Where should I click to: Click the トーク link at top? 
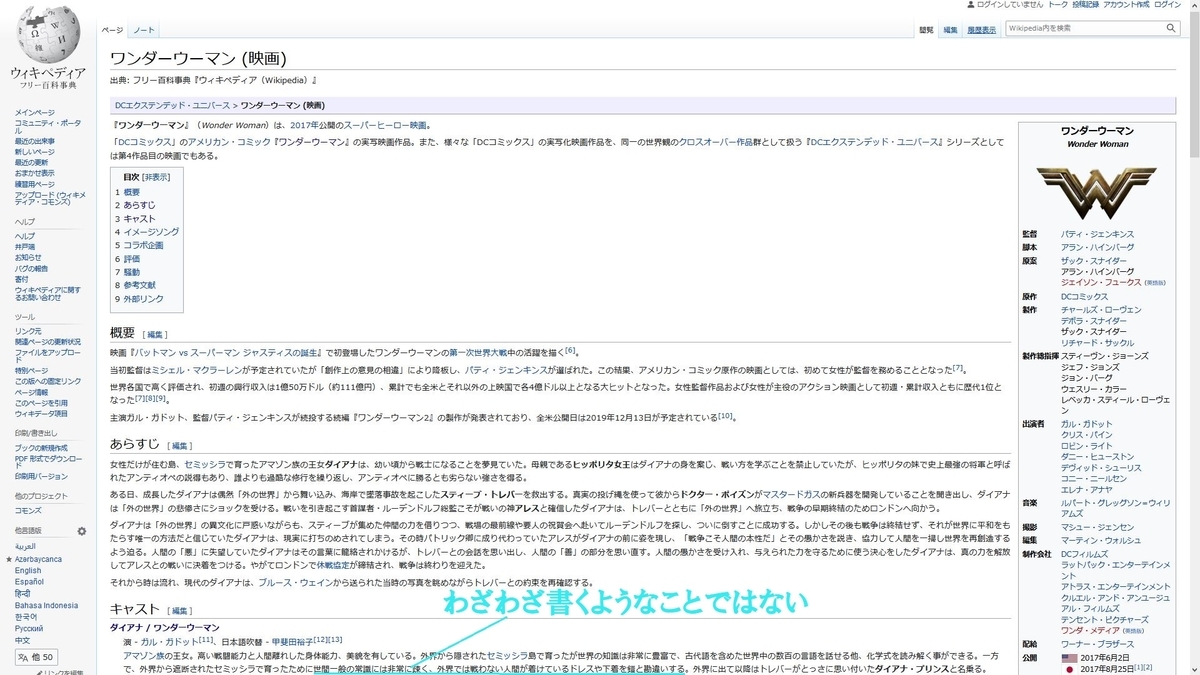[x=1056, y=5]
